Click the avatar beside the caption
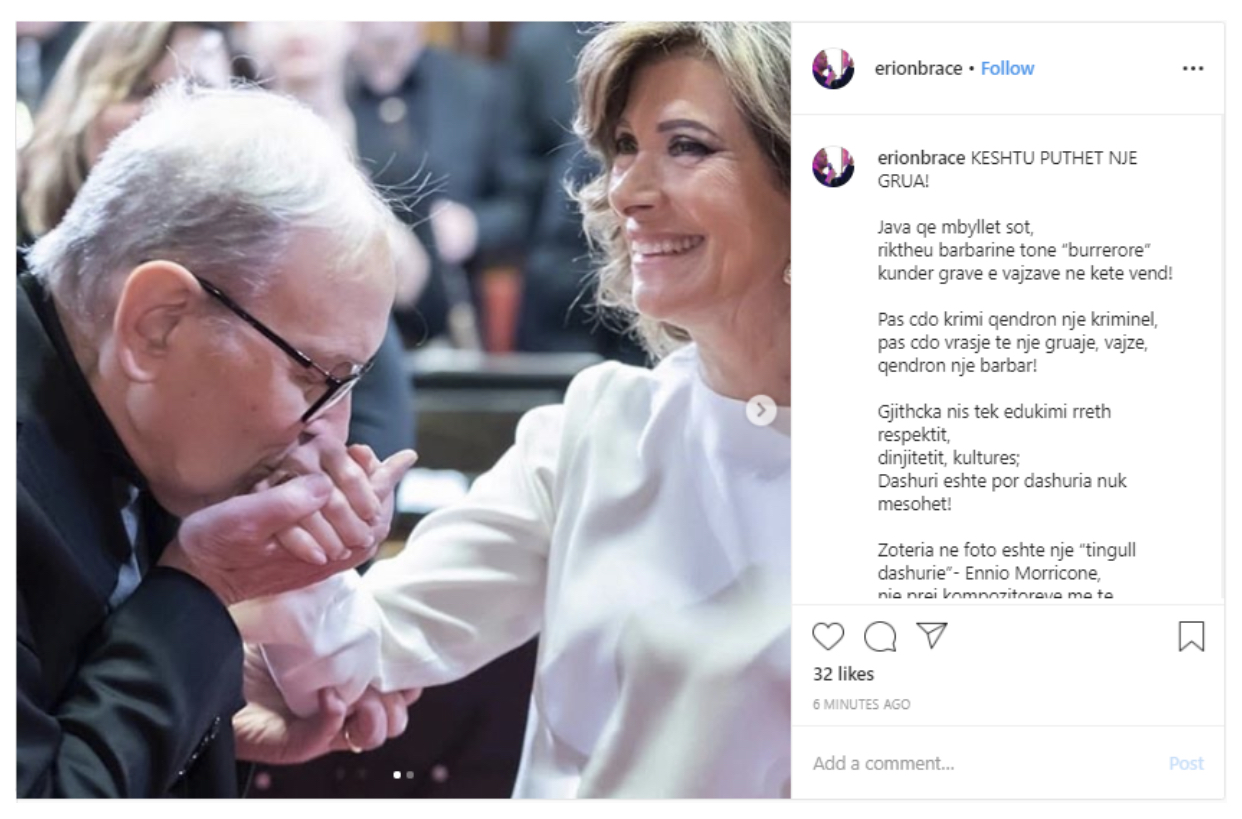Viewport: 1242px width, 819px height. tap(833, 166)
